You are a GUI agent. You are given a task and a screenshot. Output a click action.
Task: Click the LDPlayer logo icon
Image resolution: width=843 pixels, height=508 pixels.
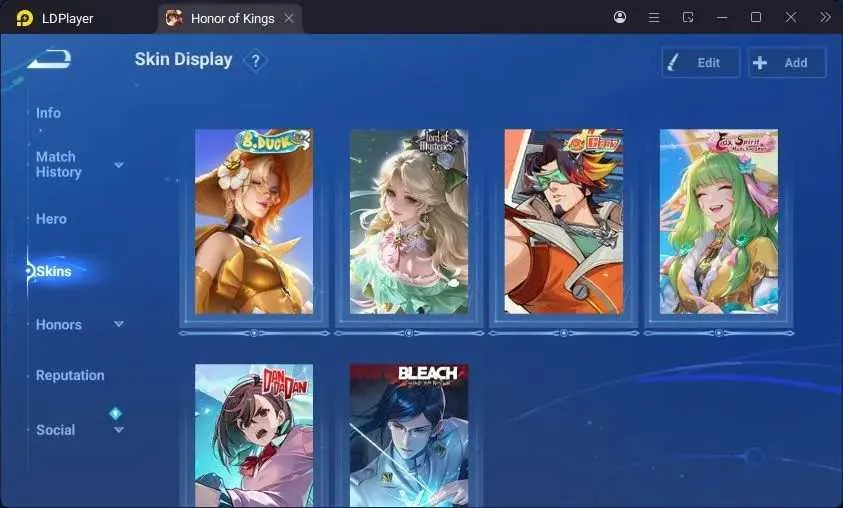[x=24, y=18]
